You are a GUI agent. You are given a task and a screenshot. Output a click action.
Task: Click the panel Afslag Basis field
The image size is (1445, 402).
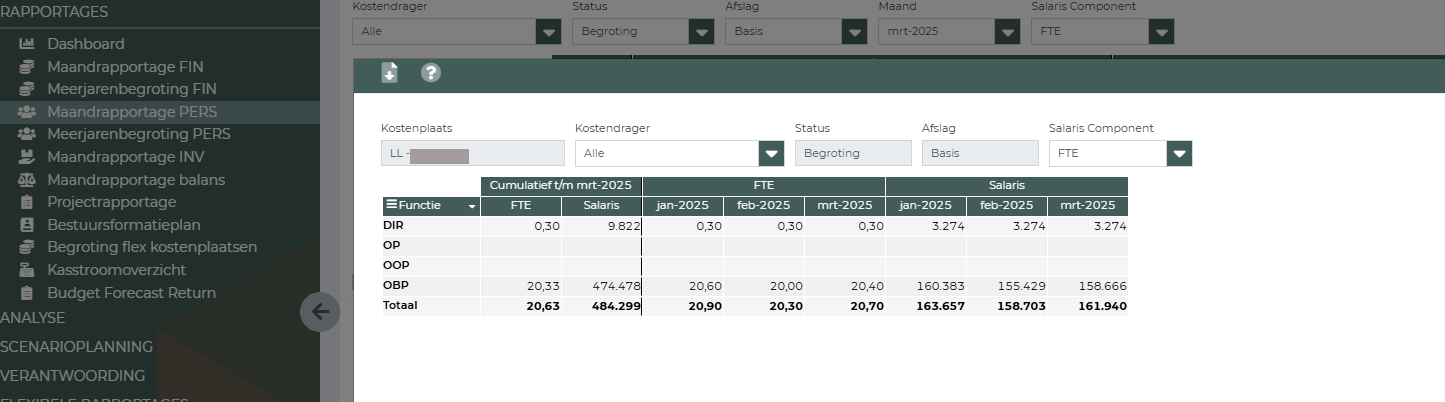(x=980, y=153)
